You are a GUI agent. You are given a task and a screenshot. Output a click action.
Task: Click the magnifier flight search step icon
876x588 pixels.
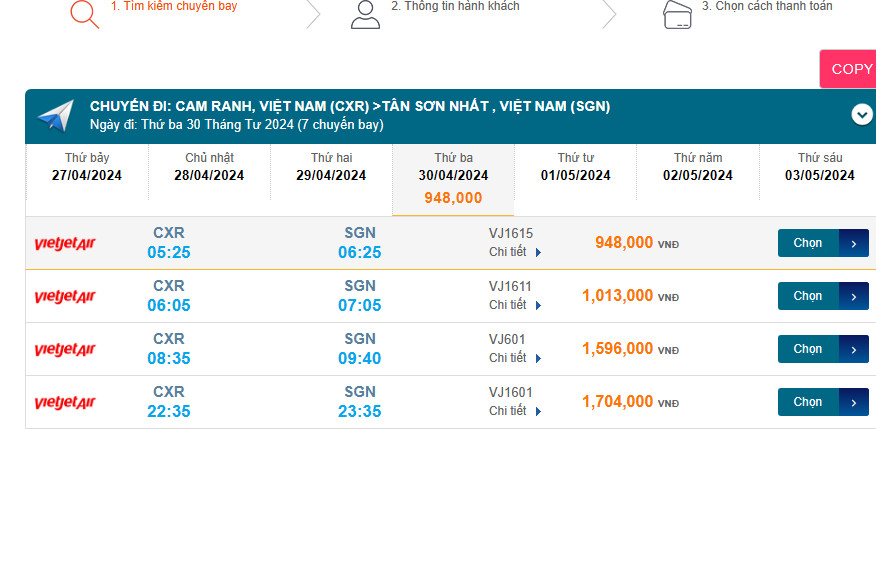(x=84, y=13)
